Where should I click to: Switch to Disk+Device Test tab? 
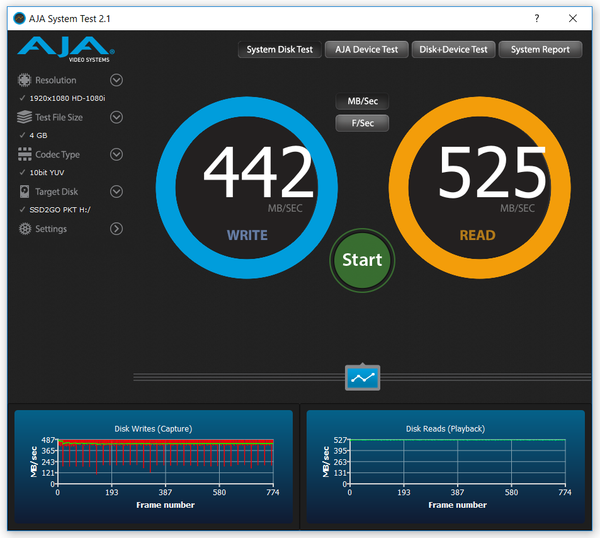point(453,49)
